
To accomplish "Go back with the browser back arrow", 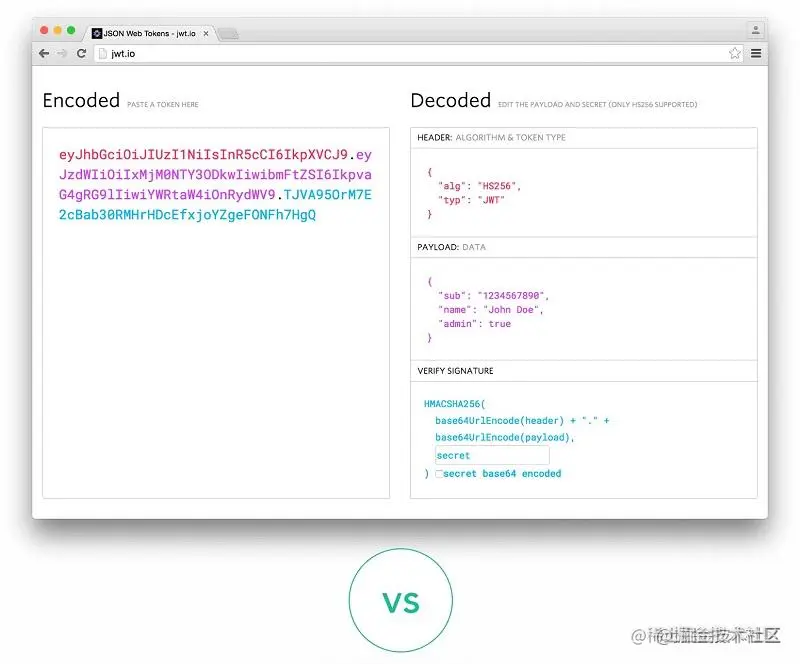I will coord(44,53).
